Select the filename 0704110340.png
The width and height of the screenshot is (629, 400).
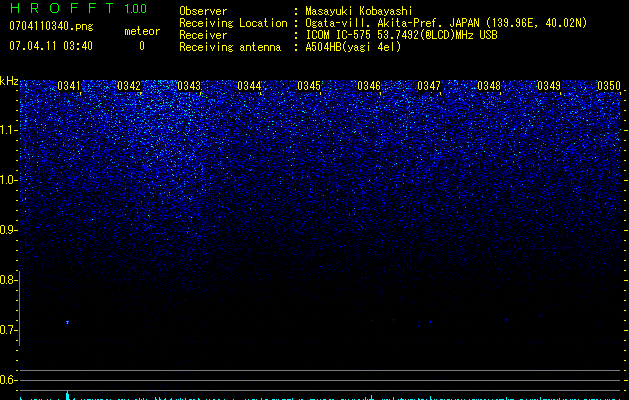point(51,26)
